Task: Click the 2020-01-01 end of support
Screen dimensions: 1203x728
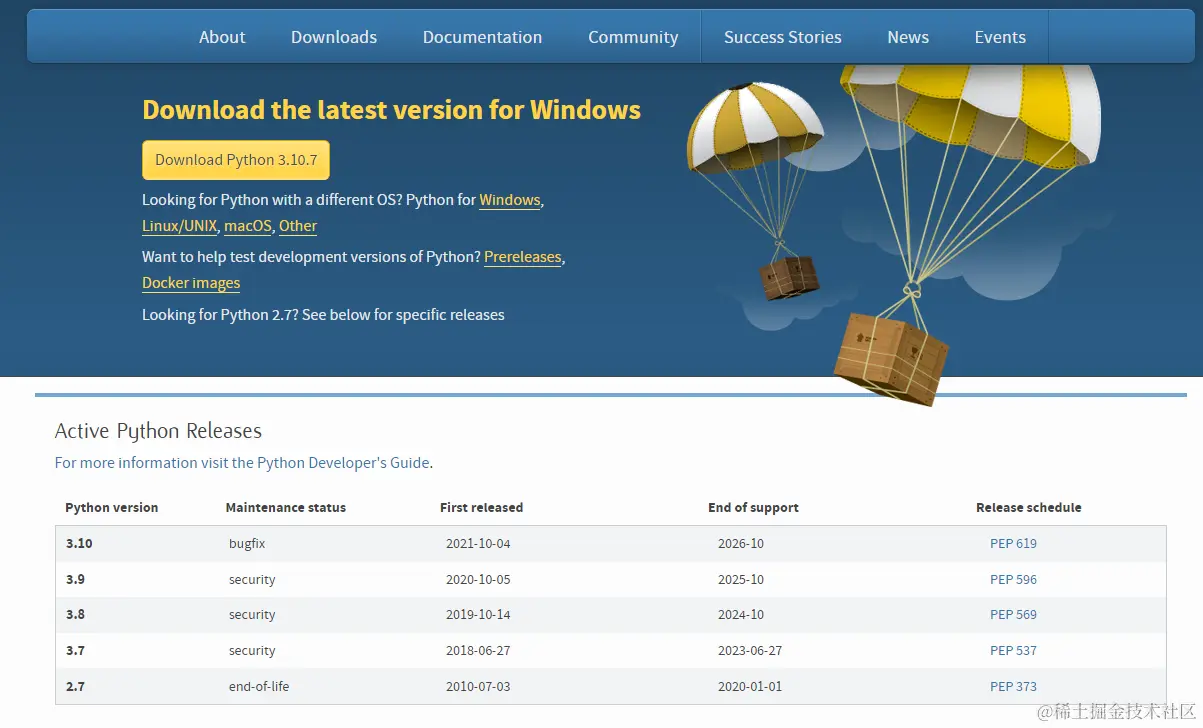Action: [x=750, y=687]
